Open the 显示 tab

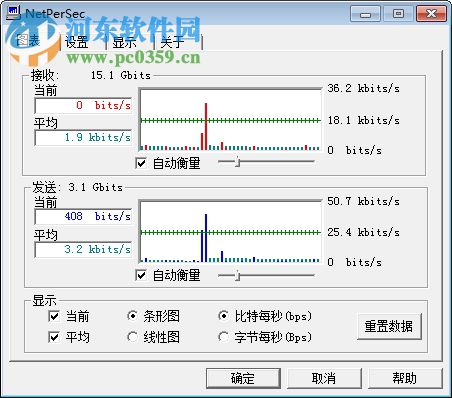click(x=124, y=43)
